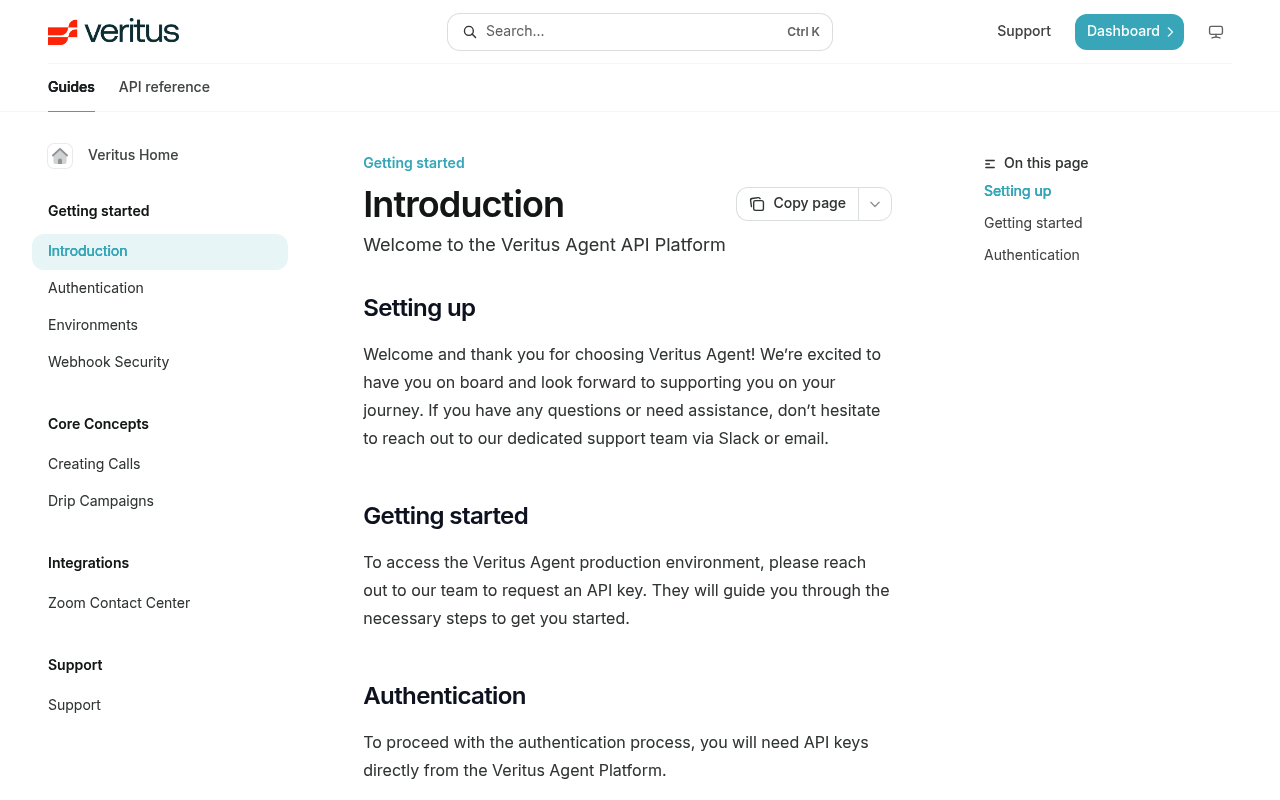Click the Veritus logo

[x=113, y=32]
